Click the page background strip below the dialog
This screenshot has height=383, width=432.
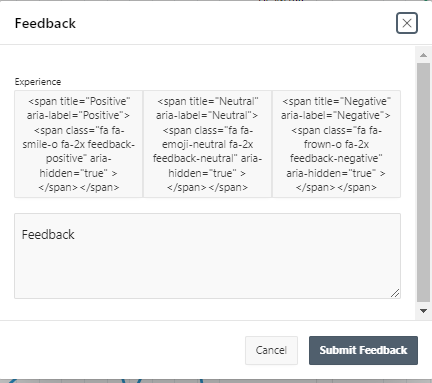216,381
